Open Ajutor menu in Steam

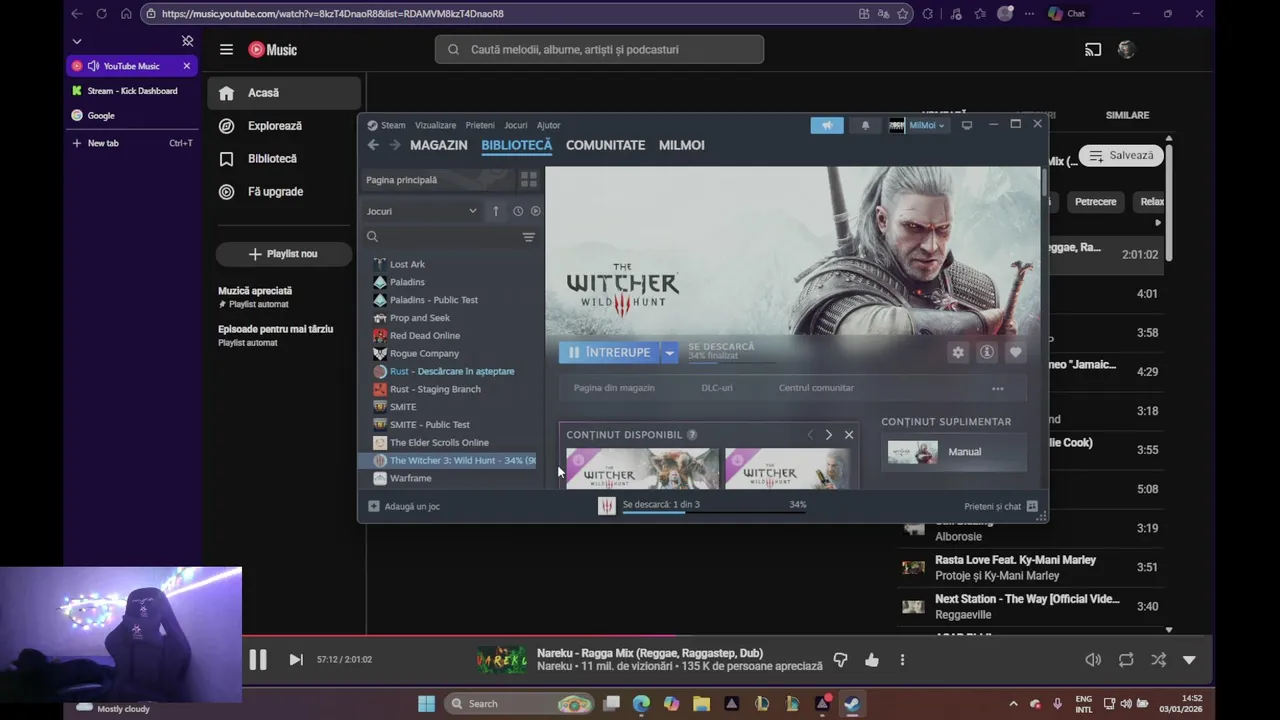pos(549,125)
